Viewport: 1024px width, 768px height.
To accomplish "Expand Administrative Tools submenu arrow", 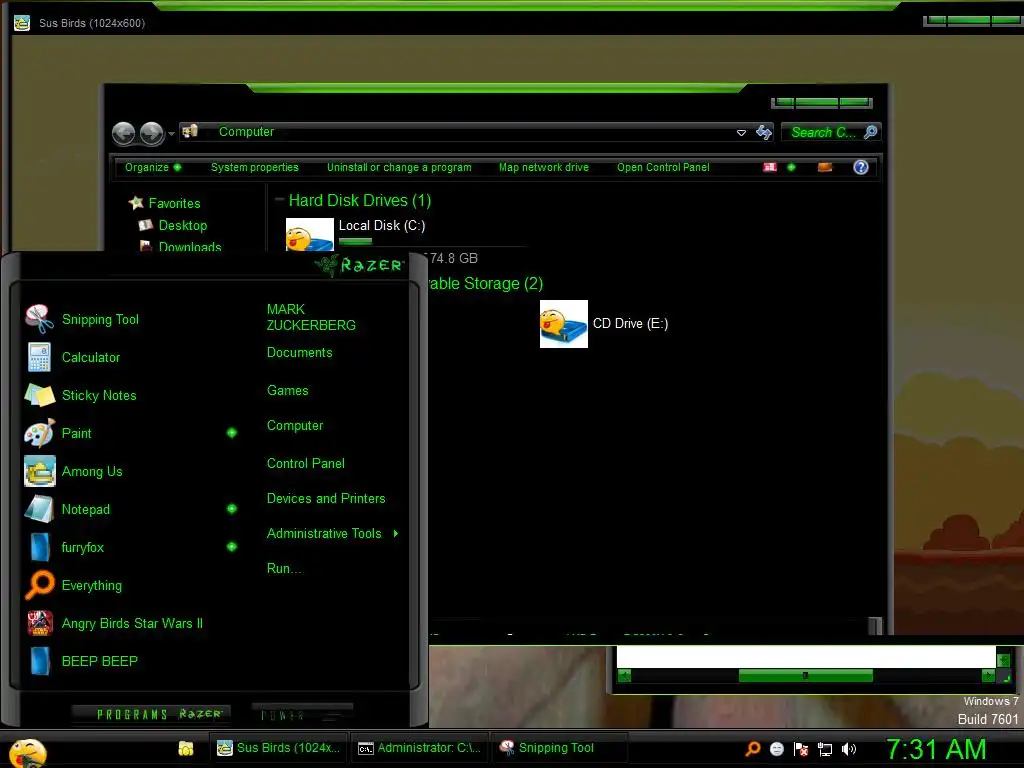I will tap(396, 534).
